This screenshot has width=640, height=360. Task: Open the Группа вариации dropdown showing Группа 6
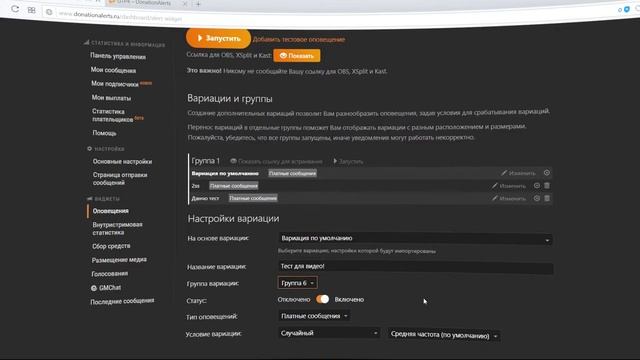(298, 283)
